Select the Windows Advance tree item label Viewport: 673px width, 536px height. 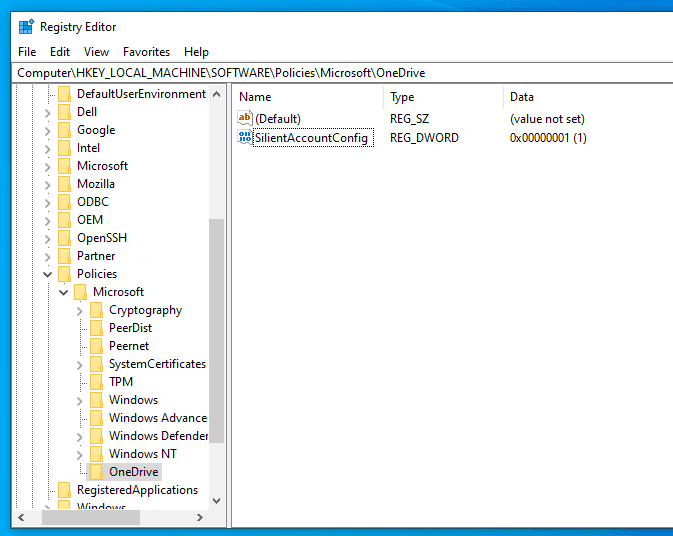click(158, 418)
